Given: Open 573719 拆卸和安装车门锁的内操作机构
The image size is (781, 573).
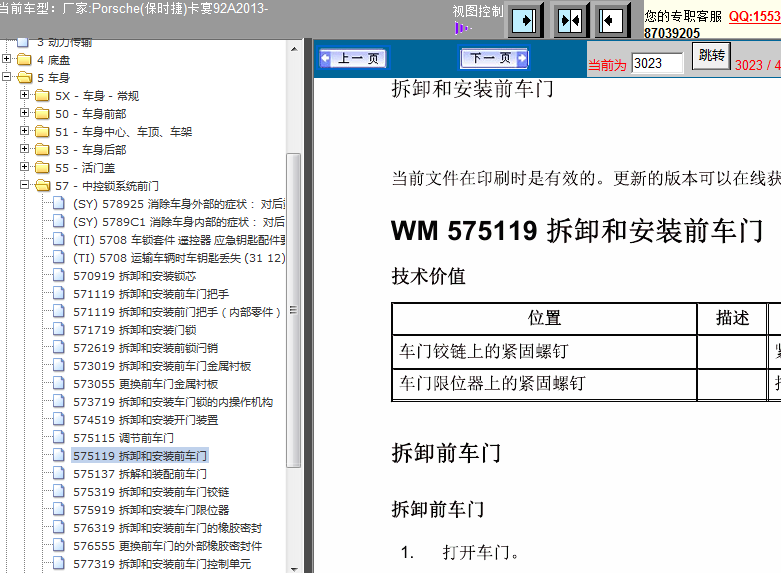Looking at the screenshot, I should point(173,402).
